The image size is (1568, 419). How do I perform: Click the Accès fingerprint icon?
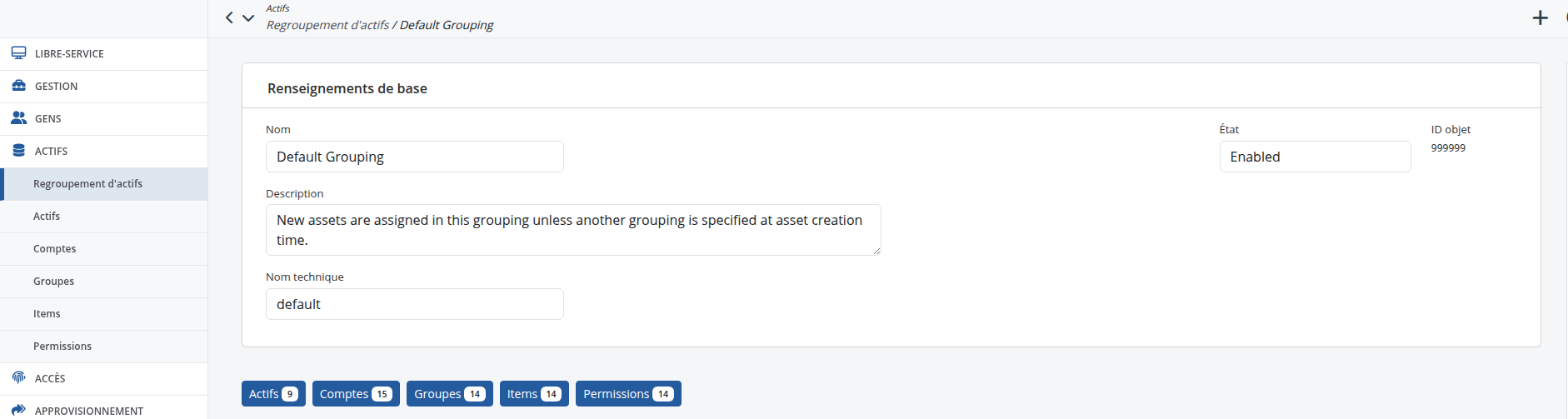(x=18, y=377)
